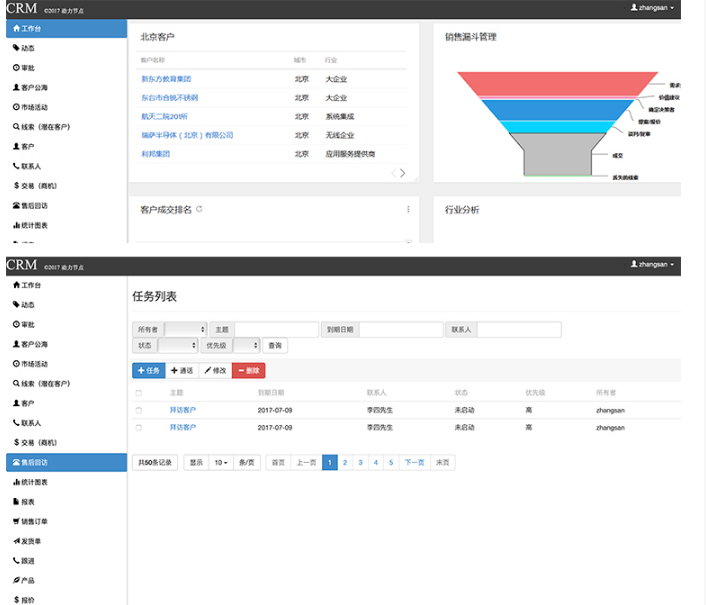Click the red top segment of the sales funnel
706x605 pixels.
(557, 83)
